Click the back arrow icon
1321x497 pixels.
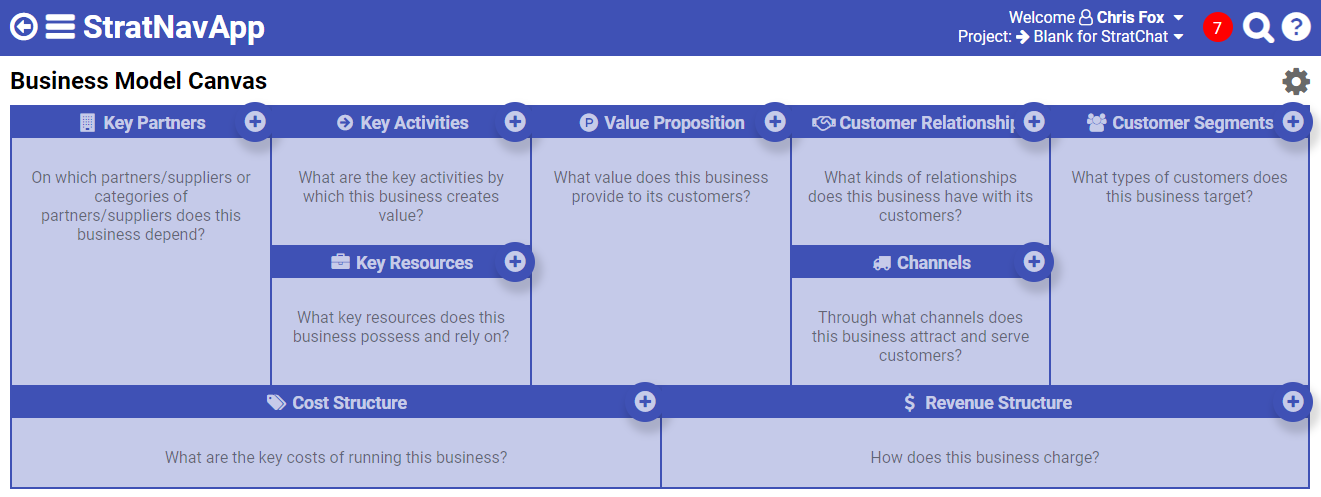(x=24, y=27)
